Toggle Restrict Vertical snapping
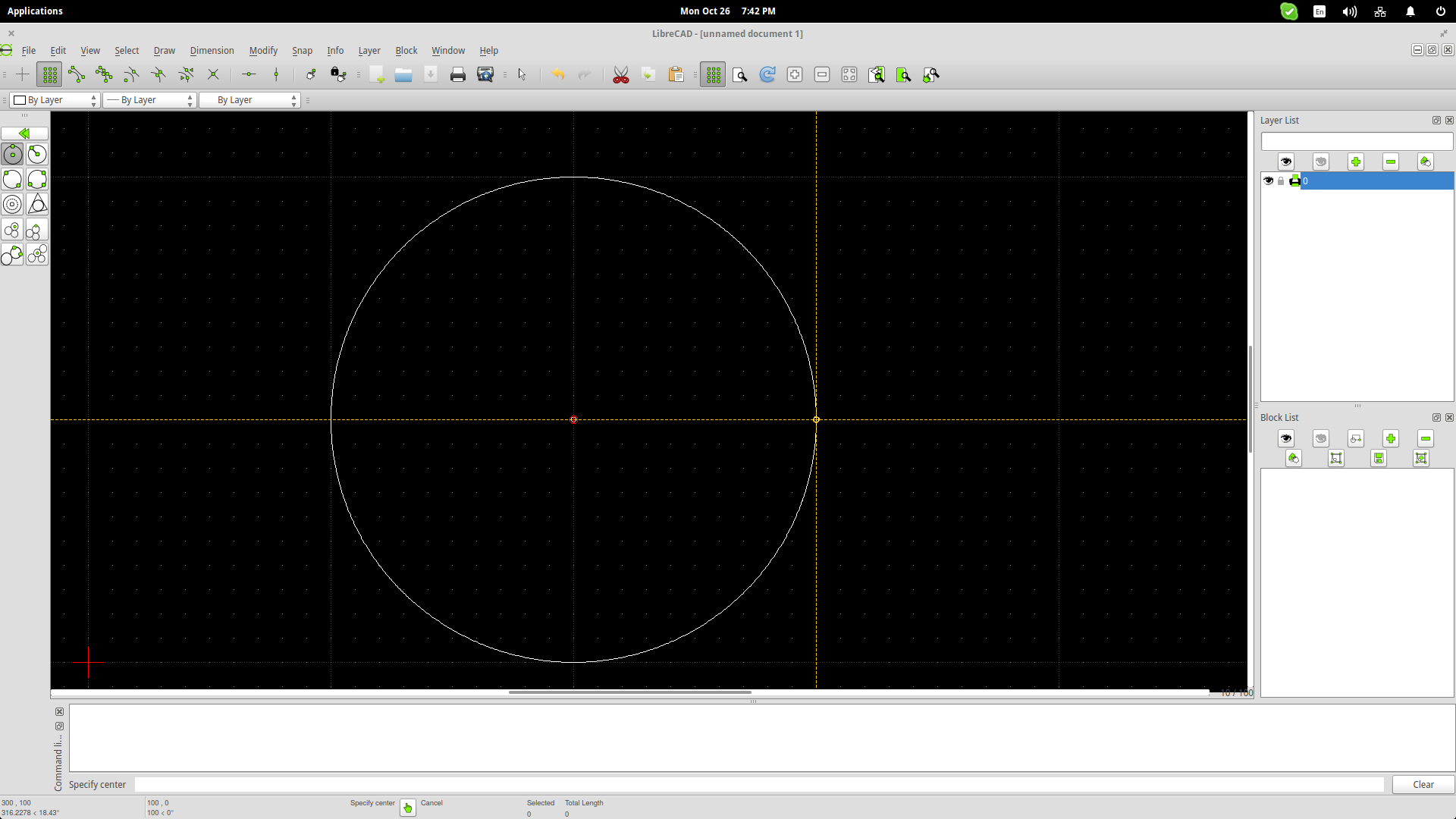Viewport: 1456px width, 819px height. (x=276, y=74)
